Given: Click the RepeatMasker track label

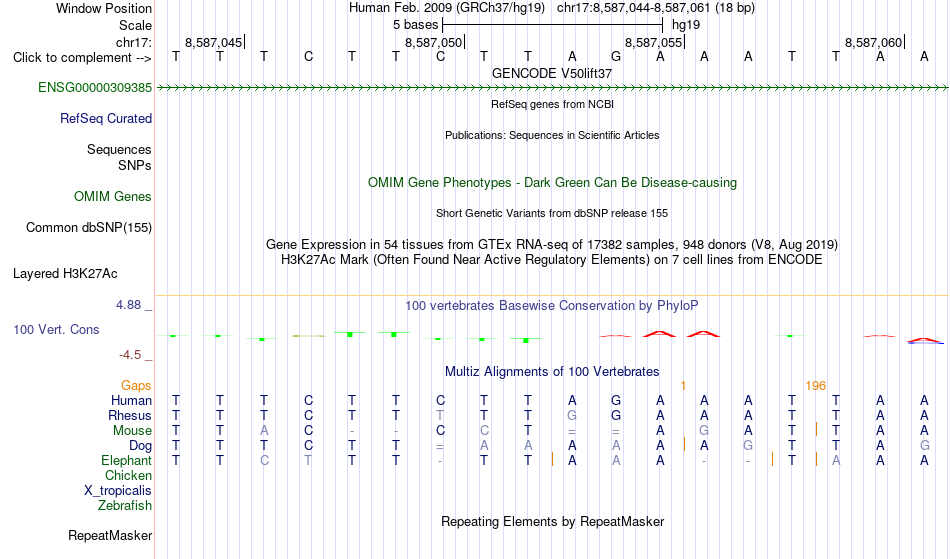Looking at the screenshot, I should pos(110,535).
